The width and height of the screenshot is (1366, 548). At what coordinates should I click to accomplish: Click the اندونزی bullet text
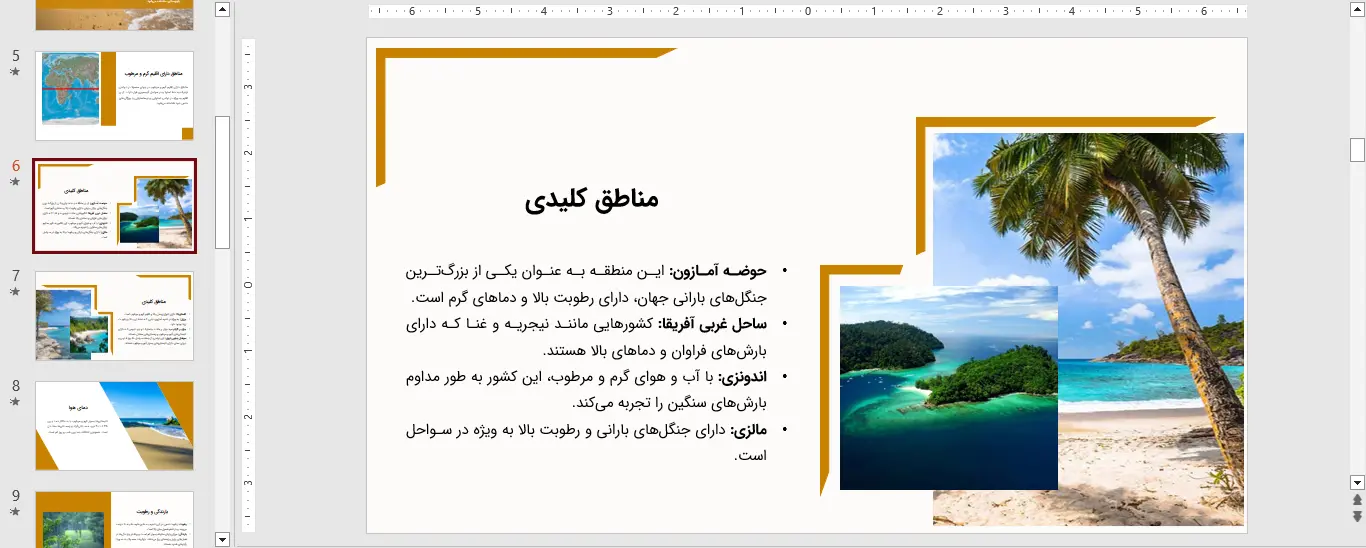tap(586, 390)
